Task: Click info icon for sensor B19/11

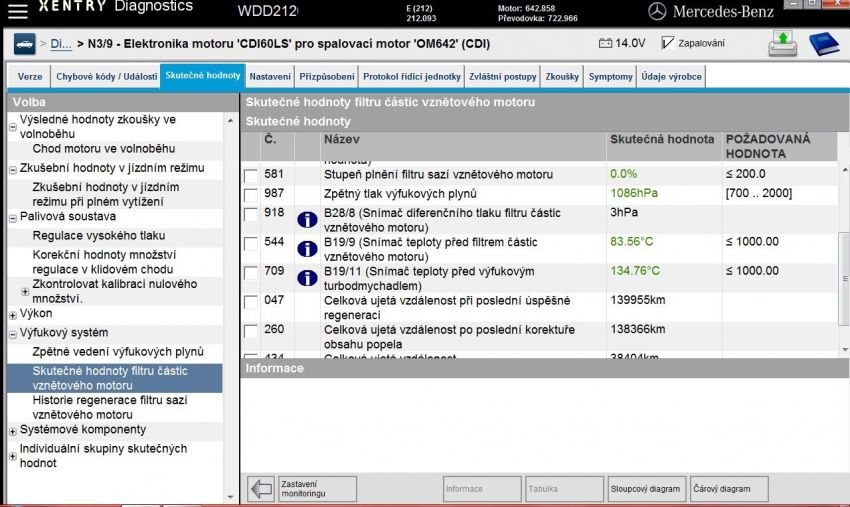Action: (307, 278)
